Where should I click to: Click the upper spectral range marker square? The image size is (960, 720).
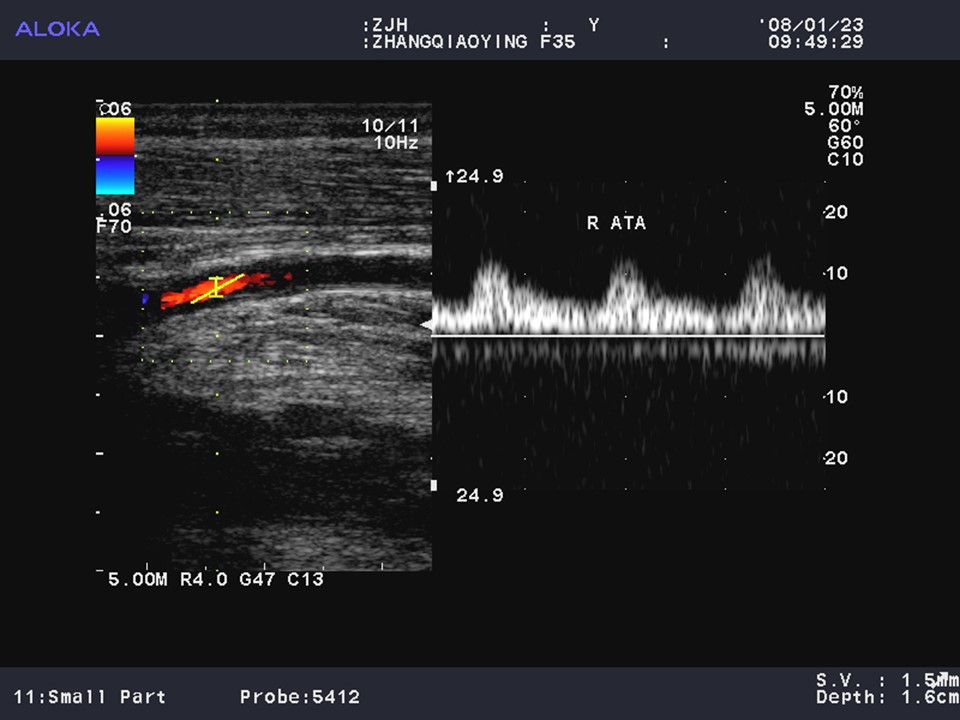434,185
